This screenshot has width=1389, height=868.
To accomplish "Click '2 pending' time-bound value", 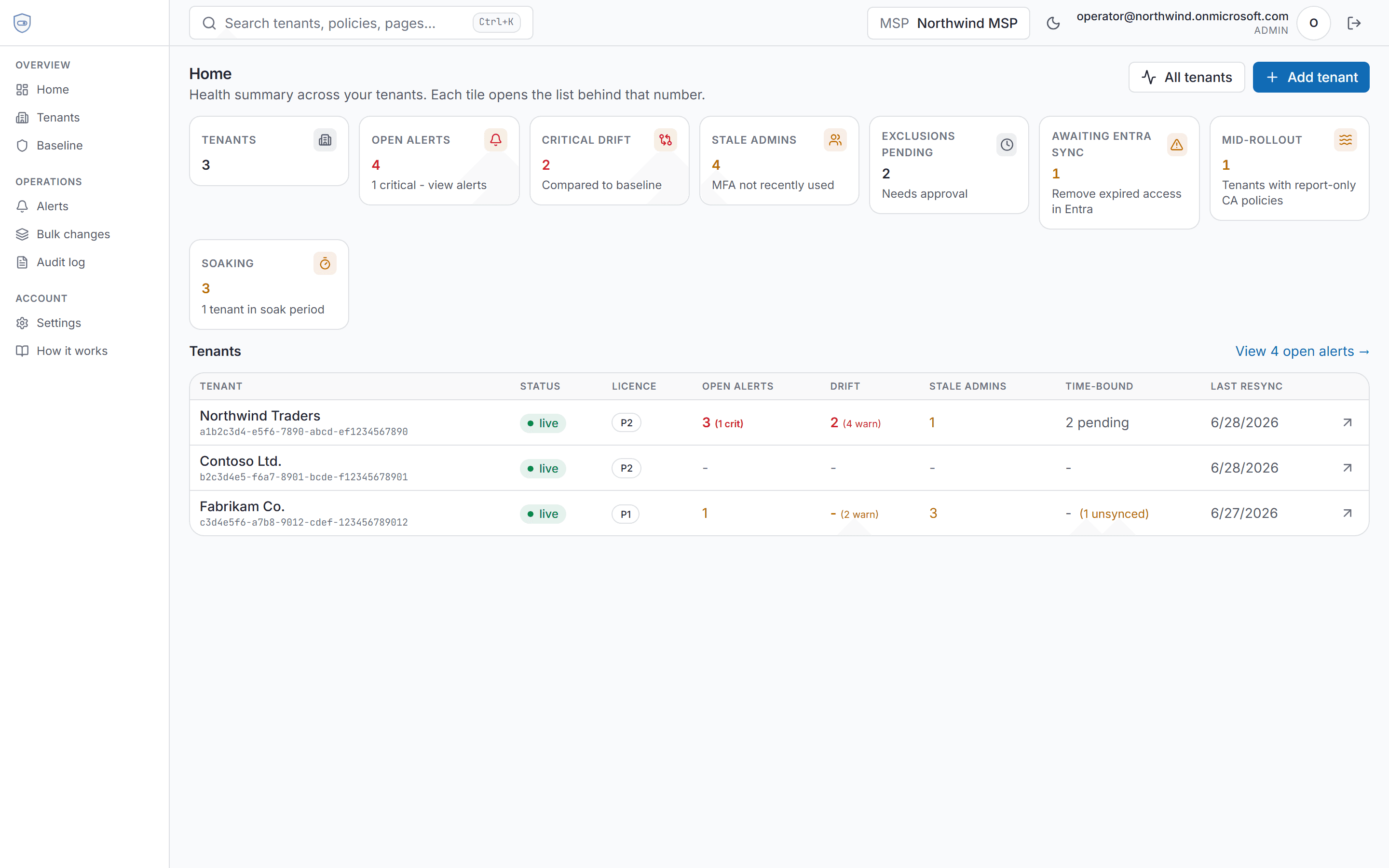I will click(x=1097, y=422).
